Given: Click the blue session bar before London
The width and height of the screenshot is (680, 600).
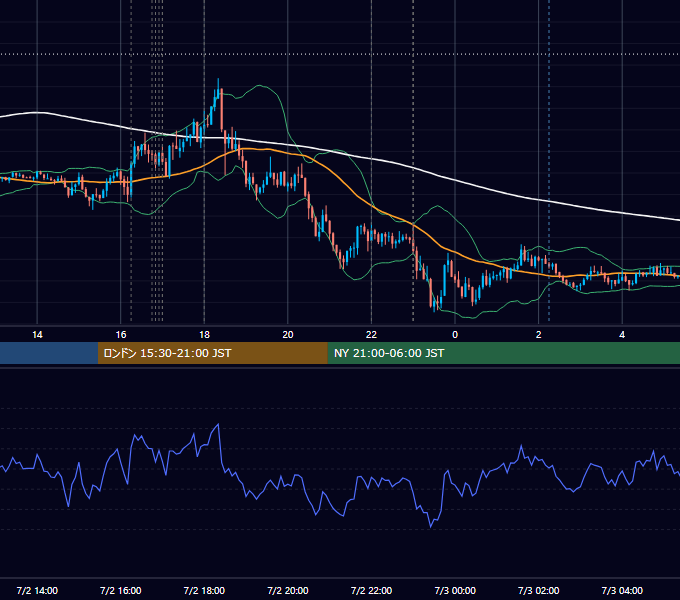Looking at the screenshot, I should coord(49,353).
